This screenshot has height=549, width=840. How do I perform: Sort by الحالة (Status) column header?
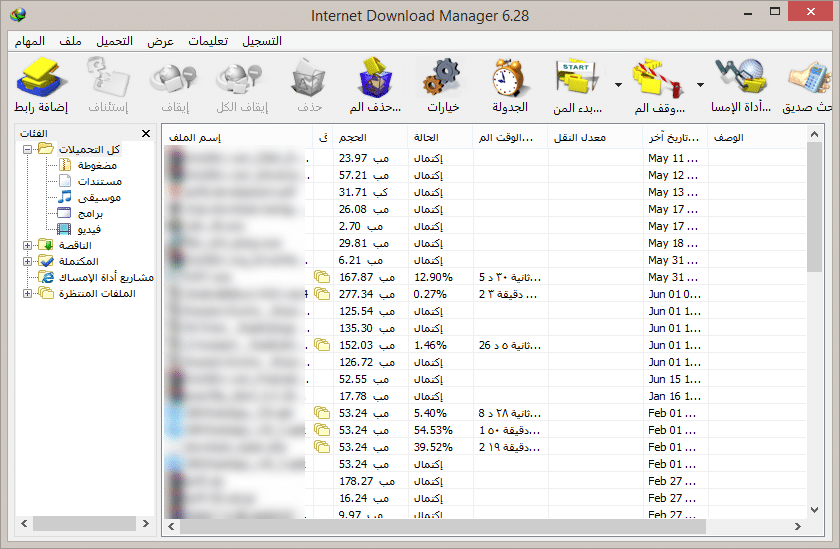pyautogui.click(x=440, y=138)
